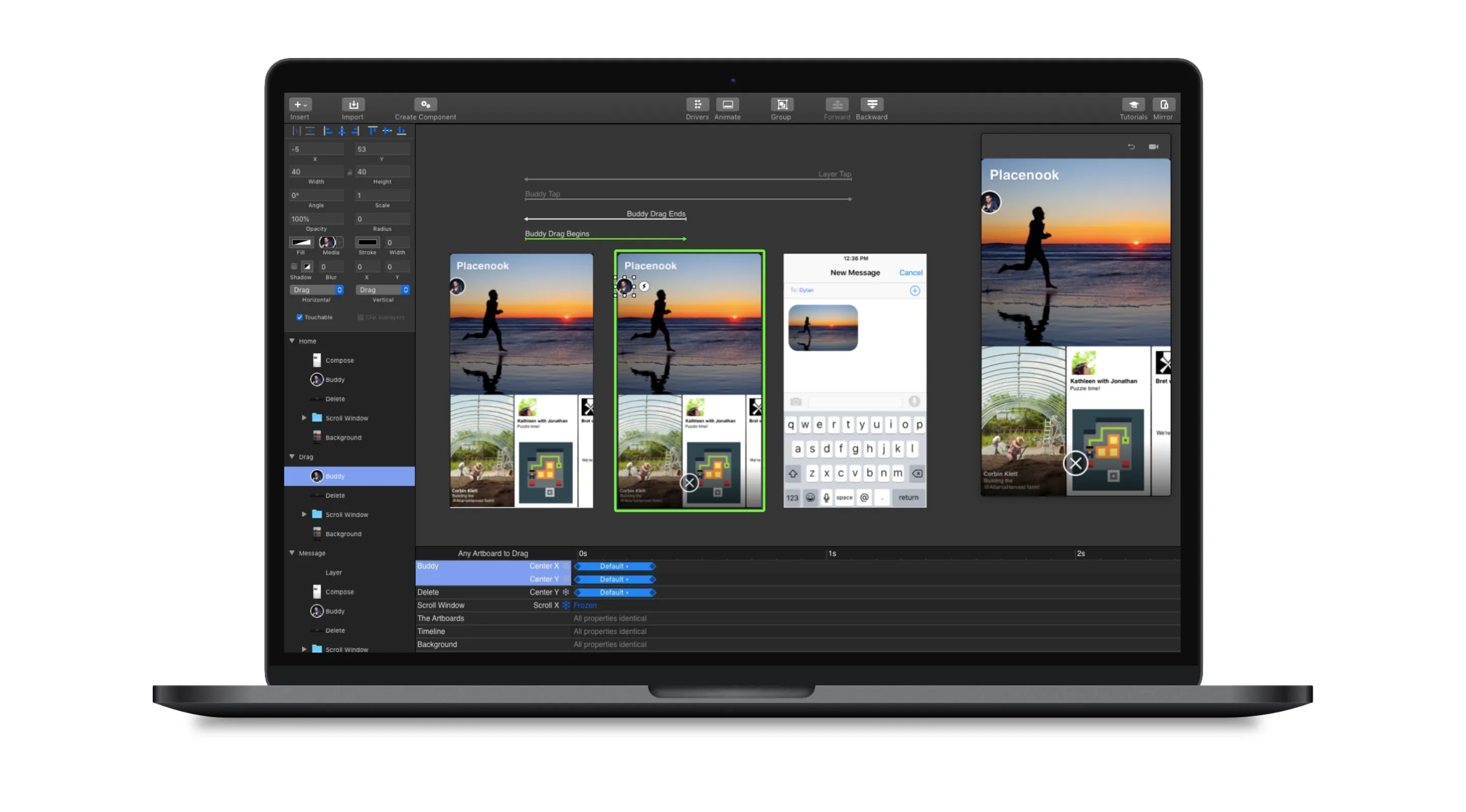This screenshot has height=812, width=1466.
Task: Collapse the Message artboard group
Action: point(292,553)
